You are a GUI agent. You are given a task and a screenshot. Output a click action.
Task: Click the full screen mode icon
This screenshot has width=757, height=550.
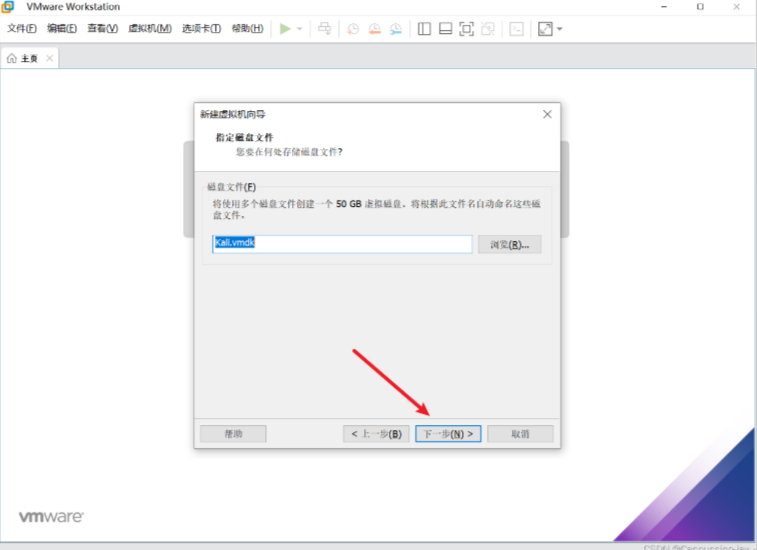pos(466,29)
